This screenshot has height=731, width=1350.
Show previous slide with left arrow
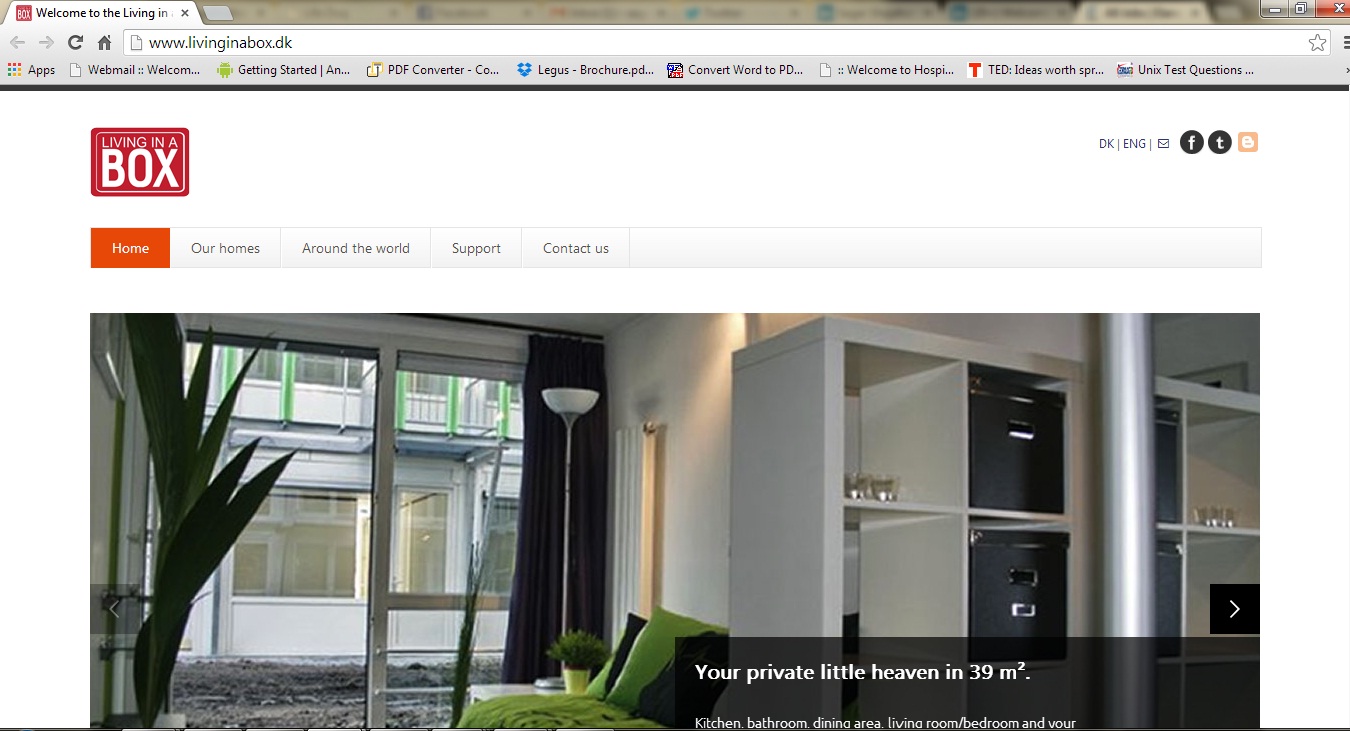point(115,609)
